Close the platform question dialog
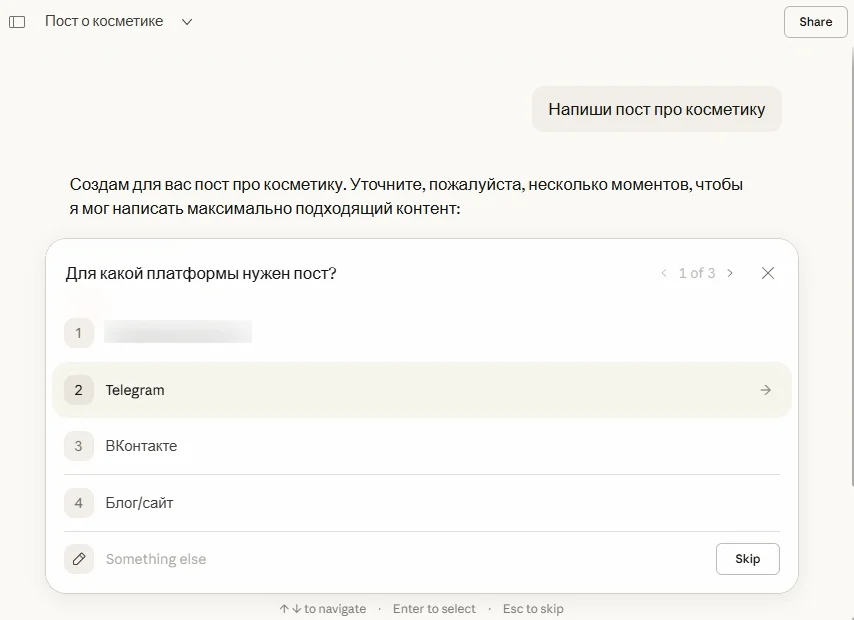Screen dimensions: 854x620 768,273
